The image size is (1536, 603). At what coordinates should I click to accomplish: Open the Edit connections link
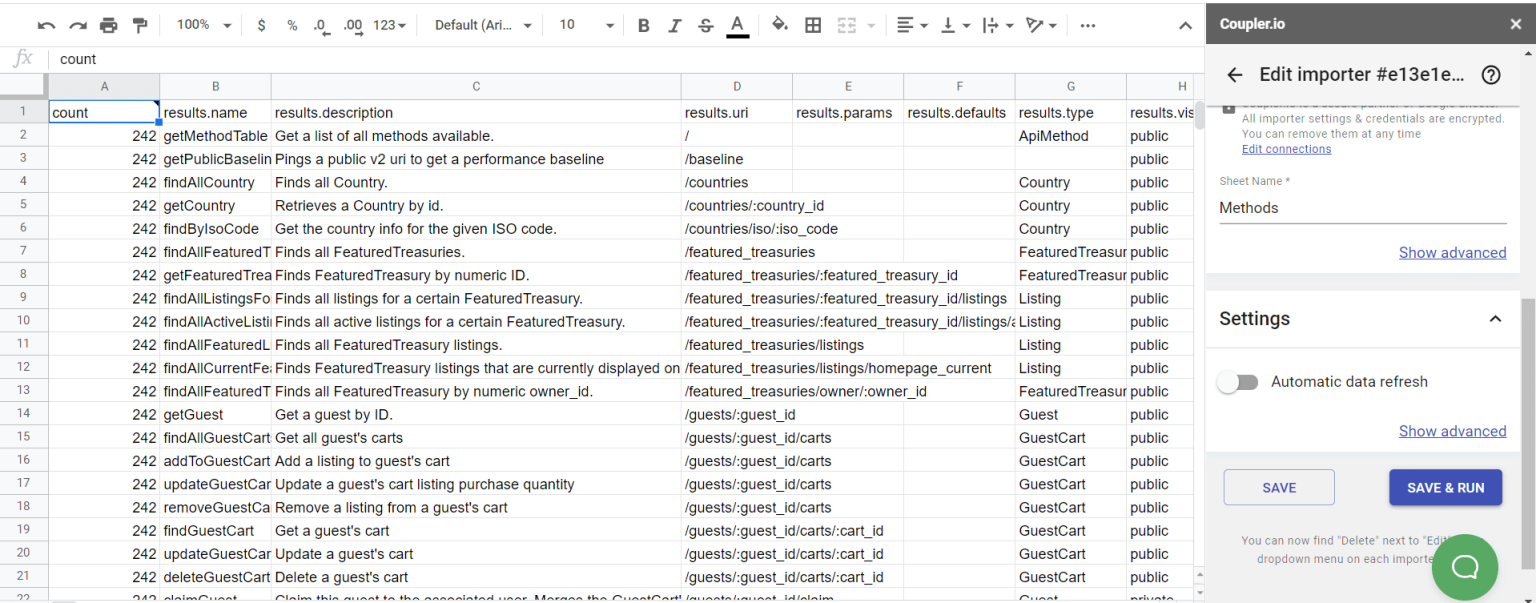click(x=1286, y=148)
